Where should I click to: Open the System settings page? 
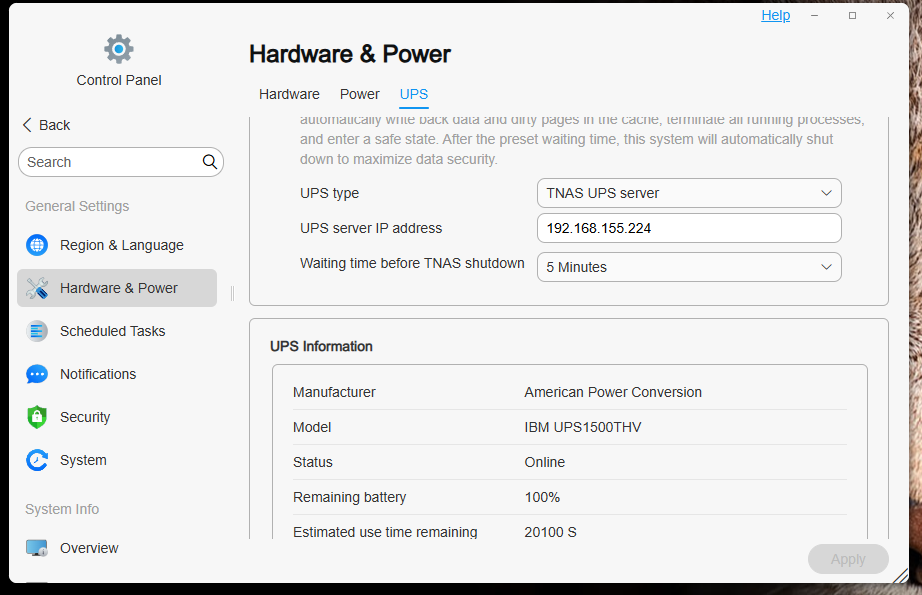click(117, 460)
